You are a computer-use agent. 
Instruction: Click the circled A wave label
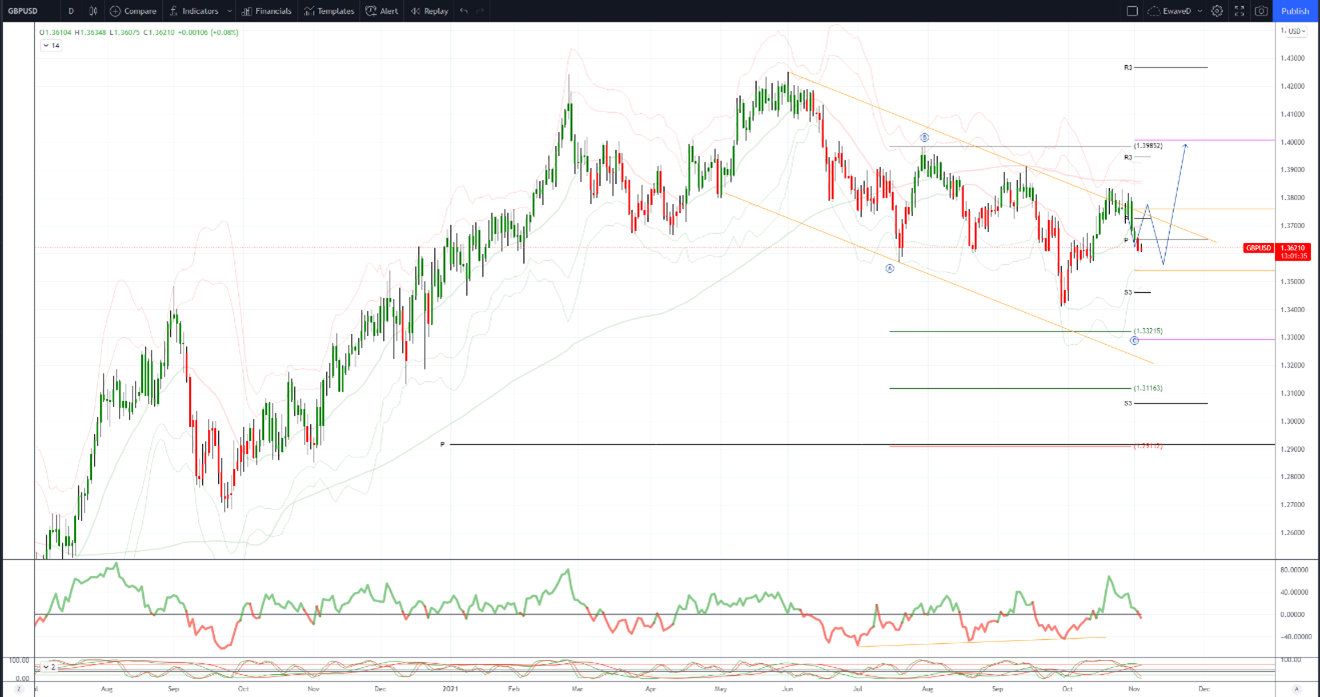click(x=889, y=268)
